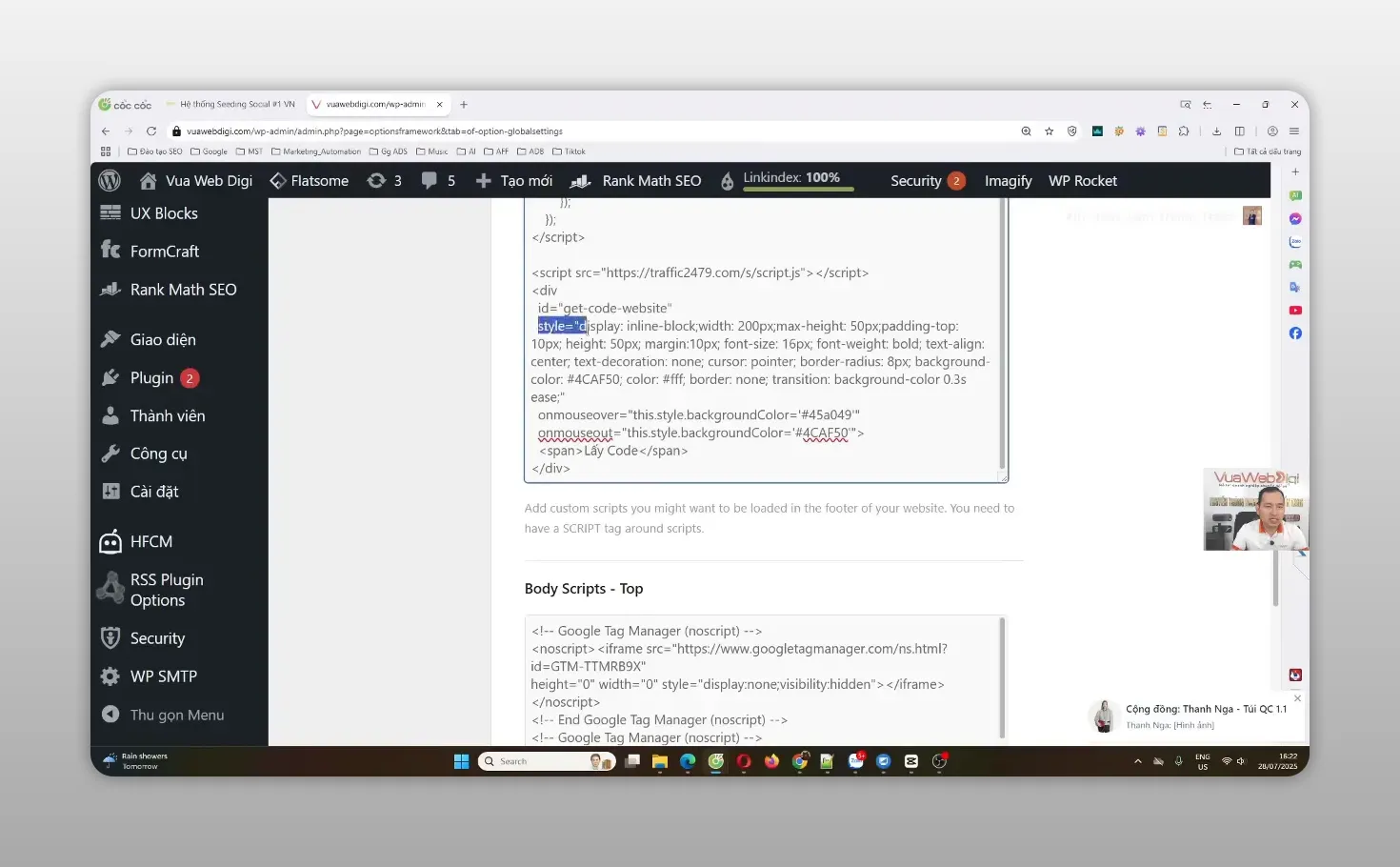Switch to Hệ thống Seeding Social tab
Image resolution: width=1400 pixels, height=867 pixels.
pos(232,105)
